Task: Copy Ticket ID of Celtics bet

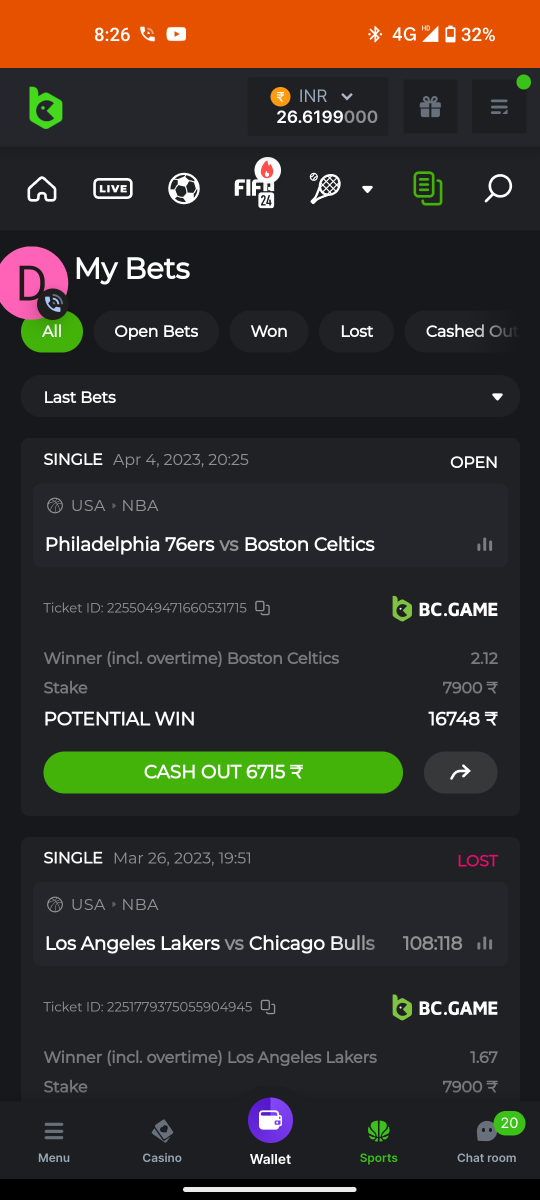Action: (x=262, y=608)
